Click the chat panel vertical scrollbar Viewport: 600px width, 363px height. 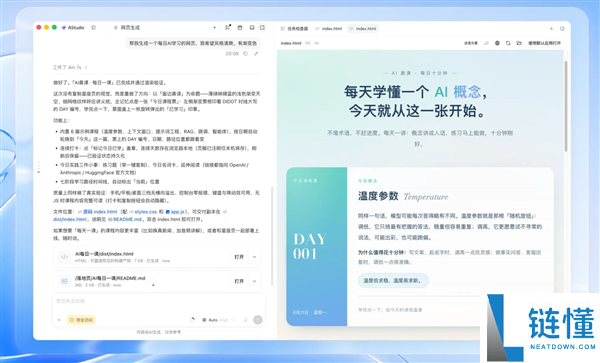272,236
